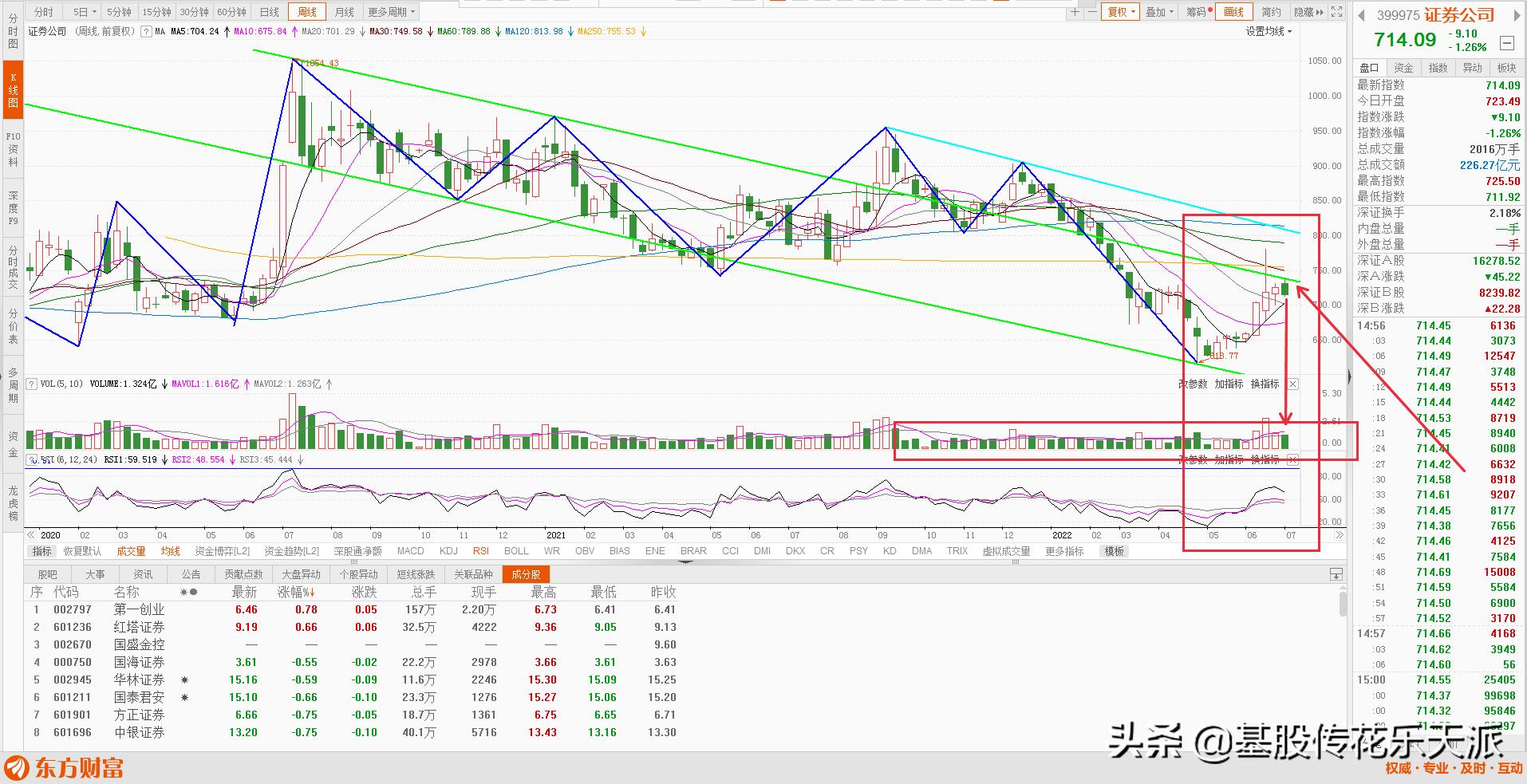The image size is (1527, 784).
Task: Open the 资金 tab in the quote panel
Action: [1403, 68]
